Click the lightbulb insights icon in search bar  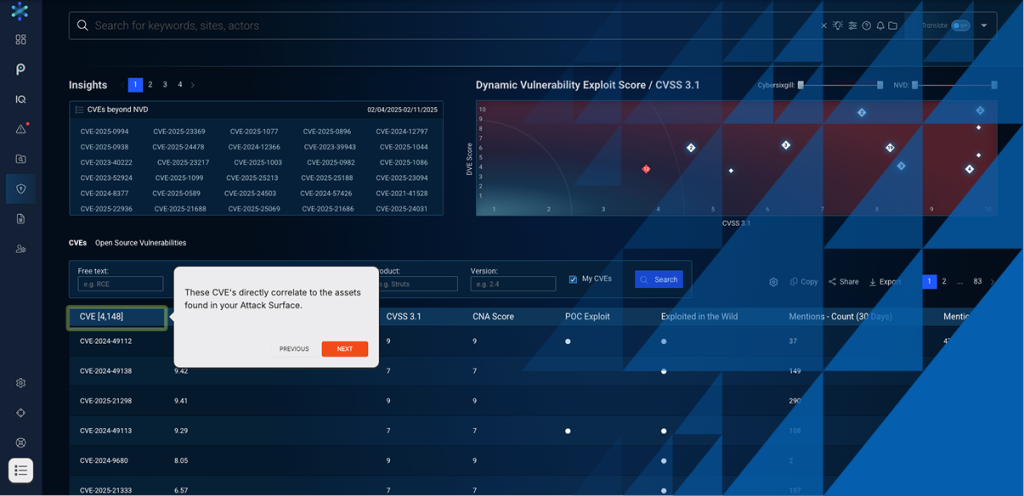[x=838, y=26]
